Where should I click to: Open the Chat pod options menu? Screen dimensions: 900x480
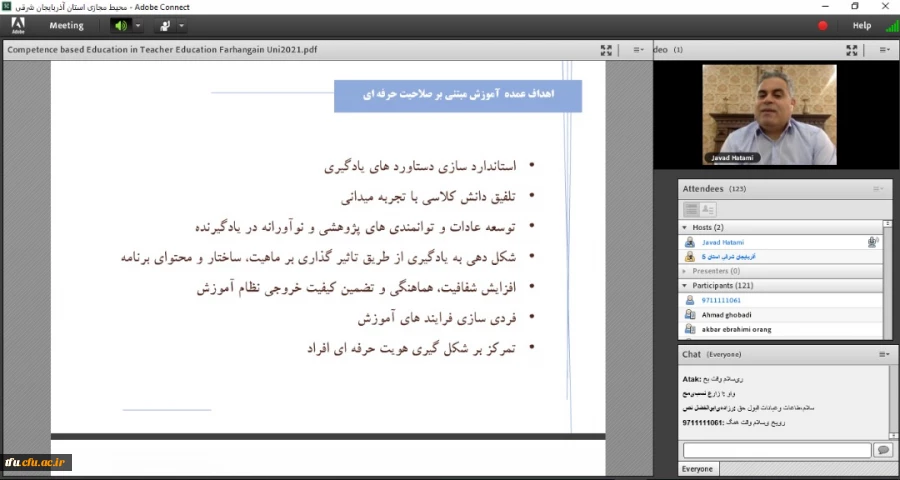(x=885, y=355)
